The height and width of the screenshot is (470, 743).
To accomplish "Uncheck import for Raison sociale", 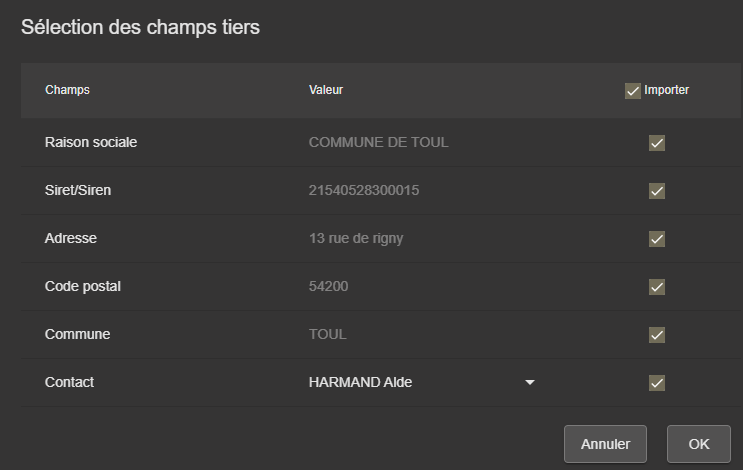I will (657, 143).
